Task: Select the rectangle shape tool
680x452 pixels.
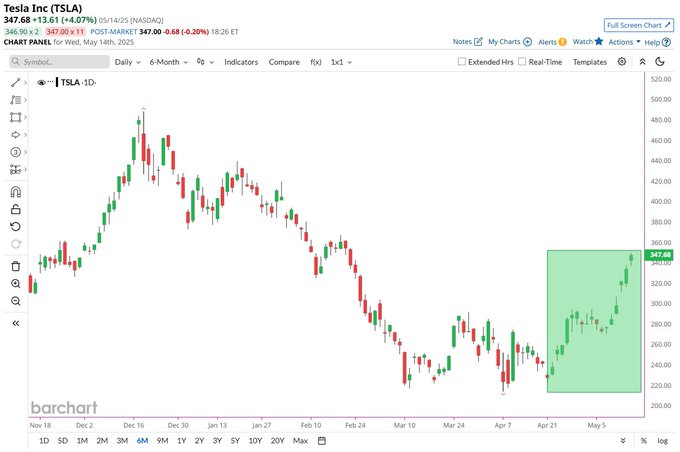Action: coord(15,117)
